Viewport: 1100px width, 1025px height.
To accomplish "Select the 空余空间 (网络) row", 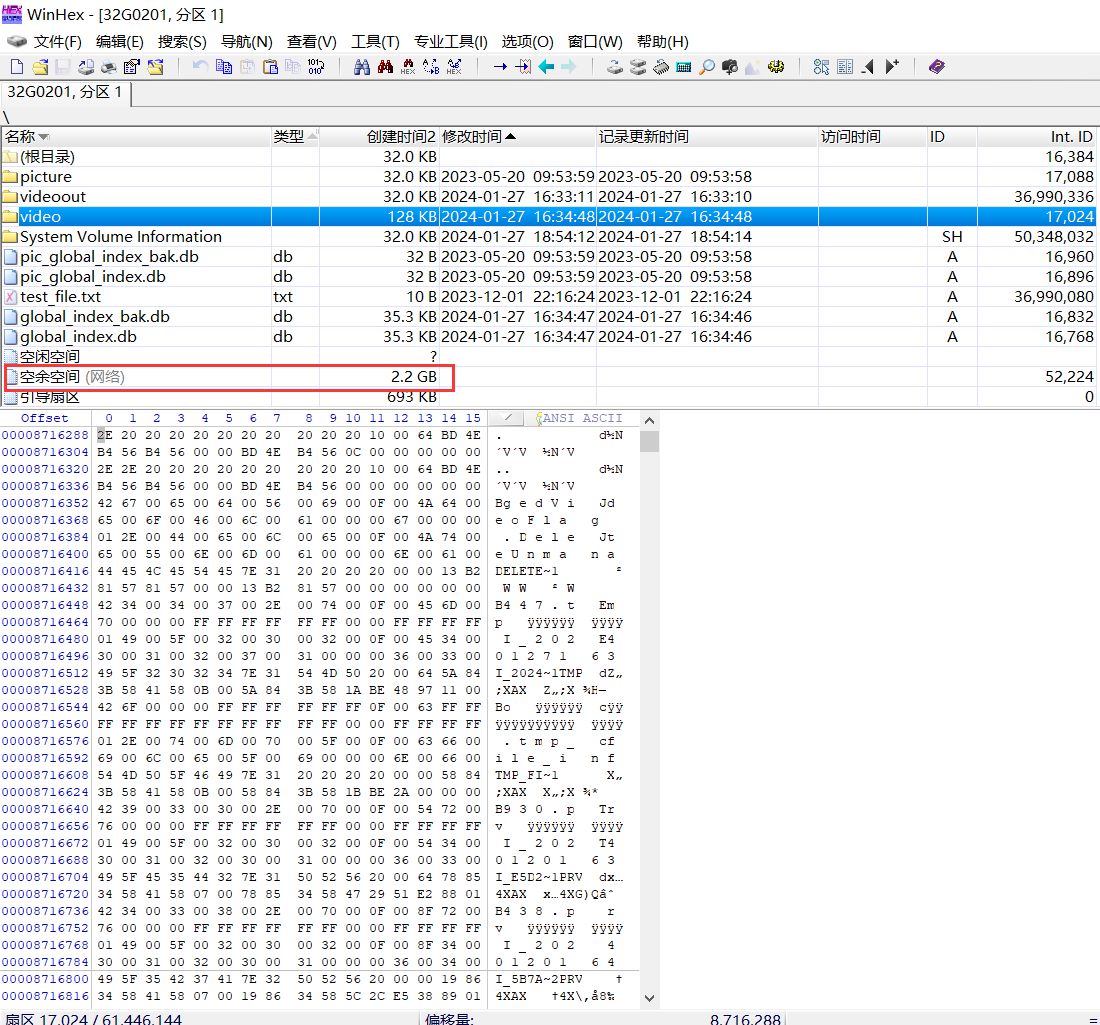I will tap(550, 377).
